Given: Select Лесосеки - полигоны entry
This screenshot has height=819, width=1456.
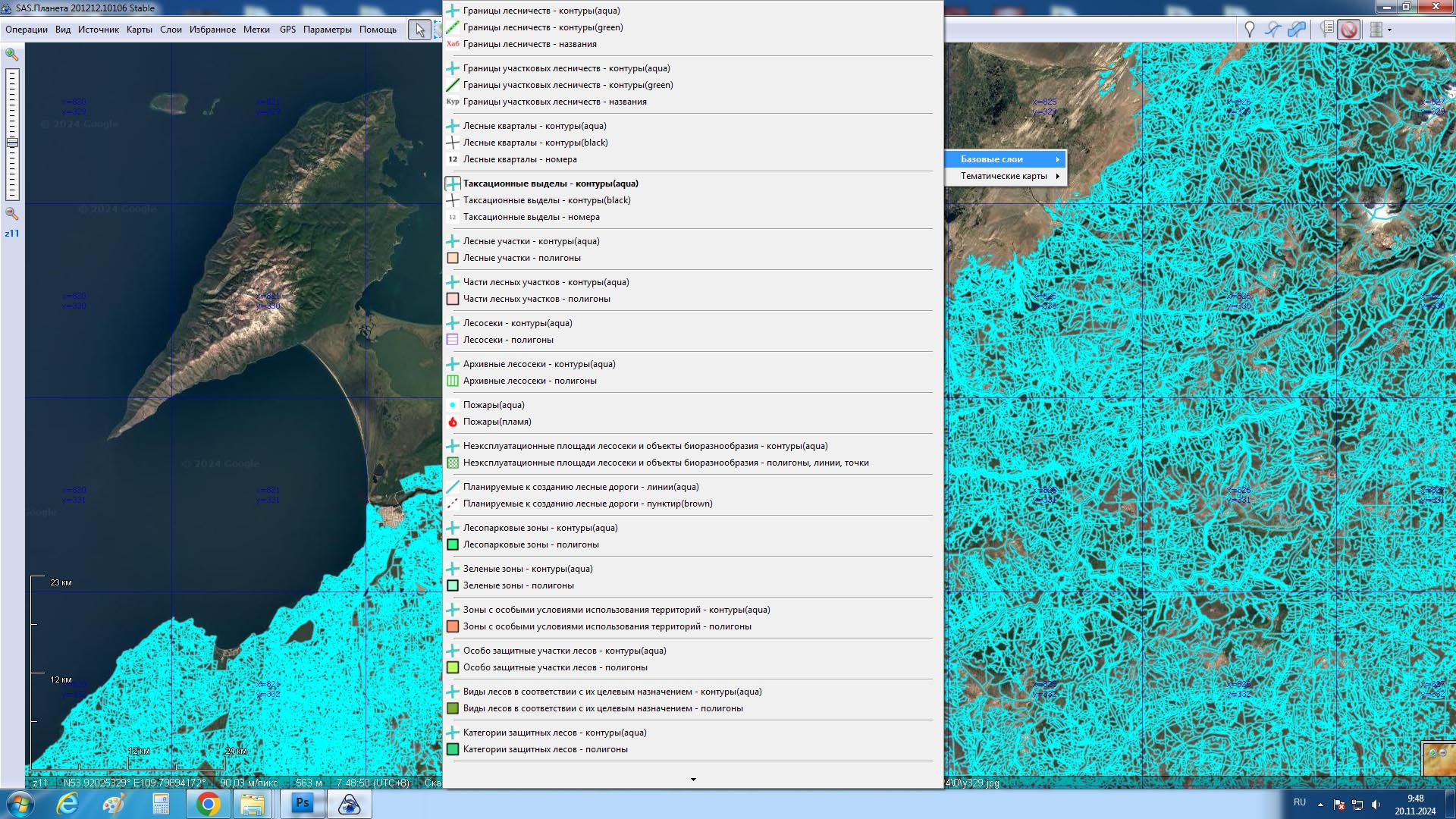Looking at the screenshot, I should [508, 340].
